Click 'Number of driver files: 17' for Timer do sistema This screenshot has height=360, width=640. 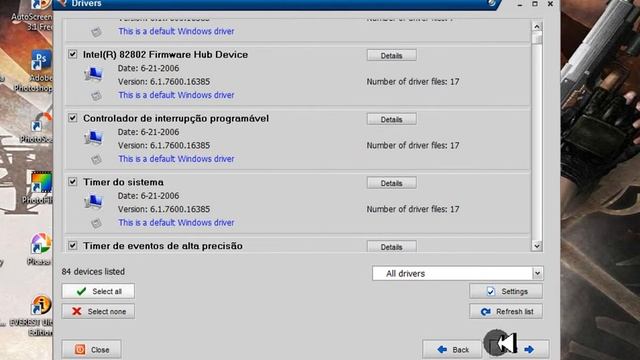click(x=413, y=209)
